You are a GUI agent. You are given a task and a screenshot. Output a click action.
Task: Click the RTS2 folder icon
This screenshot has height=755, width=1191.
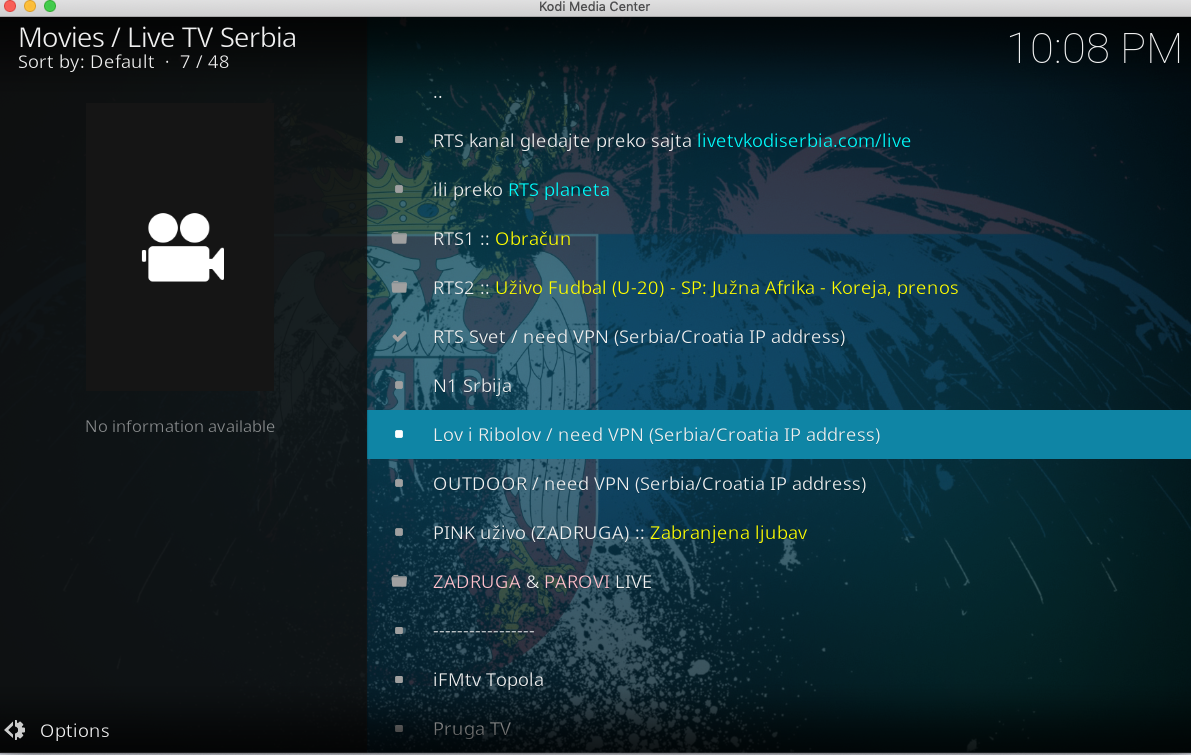[x=400, y=287]
